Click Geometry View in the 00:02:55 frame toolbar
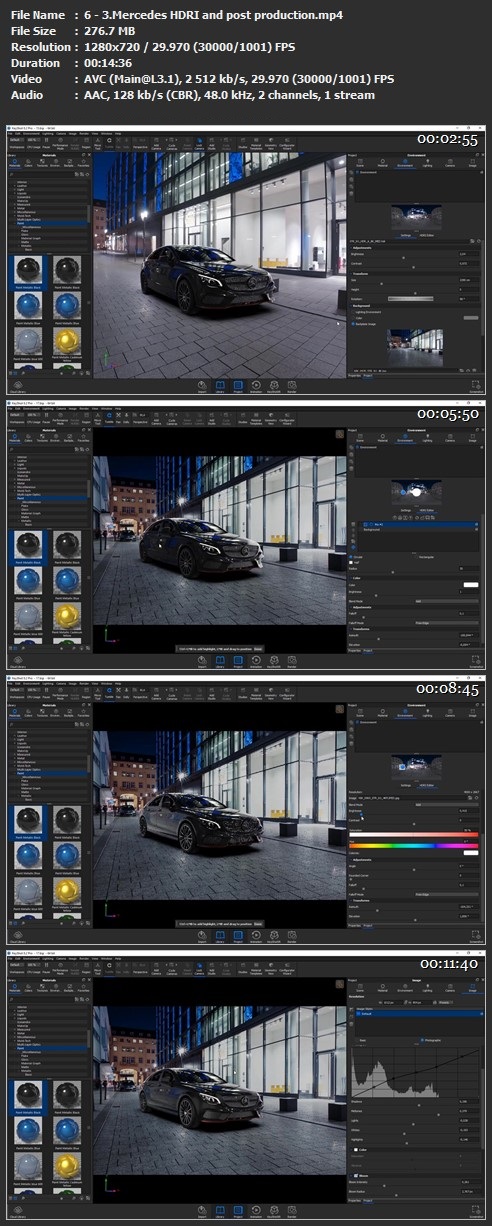The height and width of the screenshot is (1226, 492). pyautogui.click(x=271, y=143)
